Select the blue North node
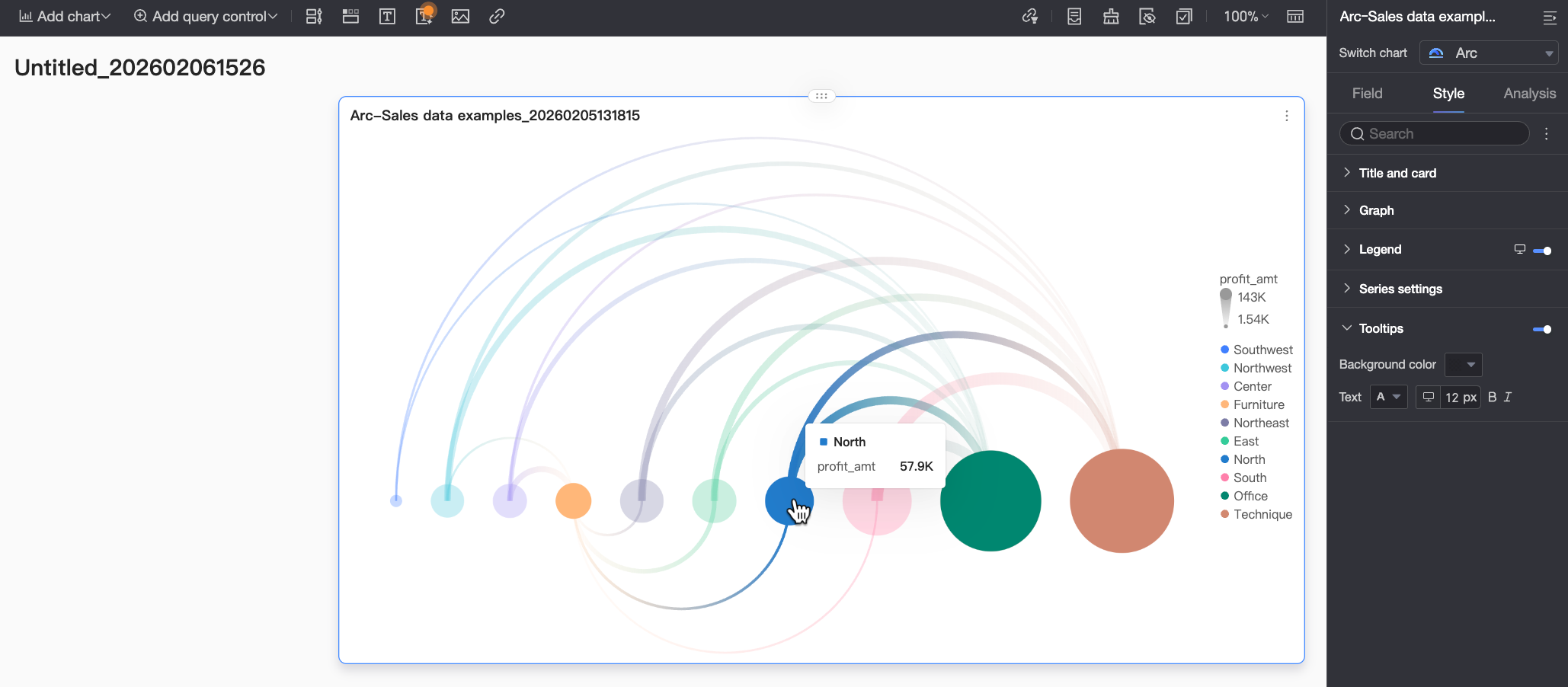 789,500
